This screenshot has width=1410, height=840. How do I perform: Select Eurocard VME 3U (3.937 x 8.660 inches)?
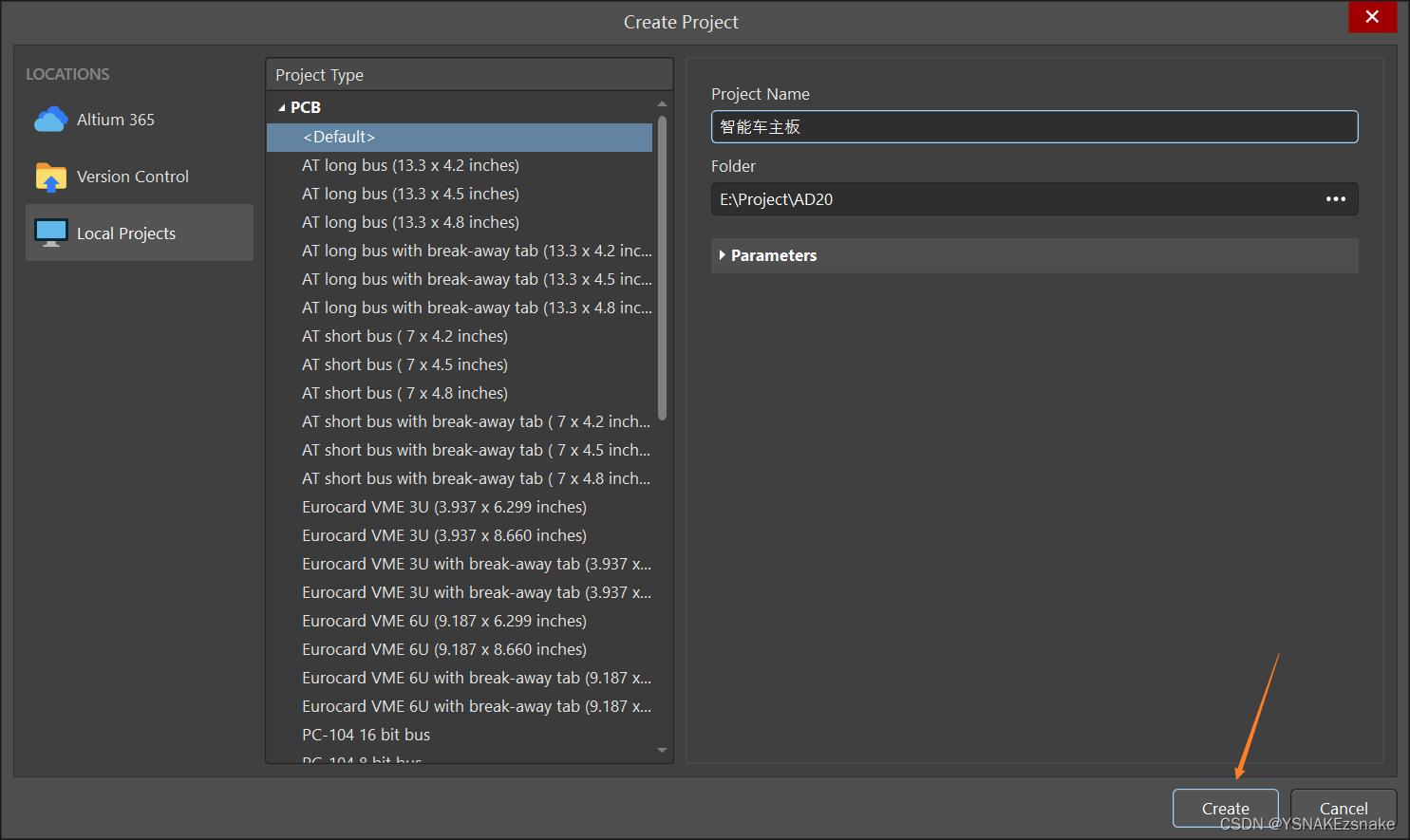[460, 535]
